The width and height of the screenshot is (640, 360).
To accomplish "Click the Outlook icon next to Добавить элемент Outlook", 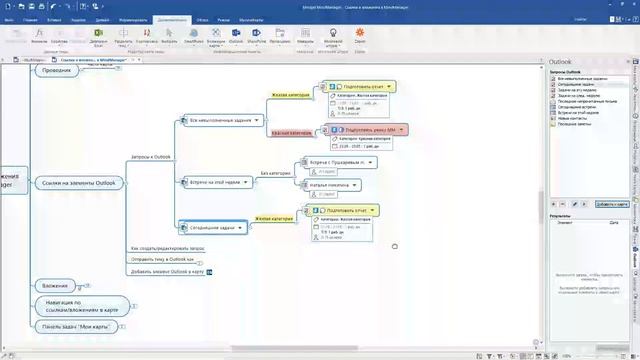I will tap(209, 272).
